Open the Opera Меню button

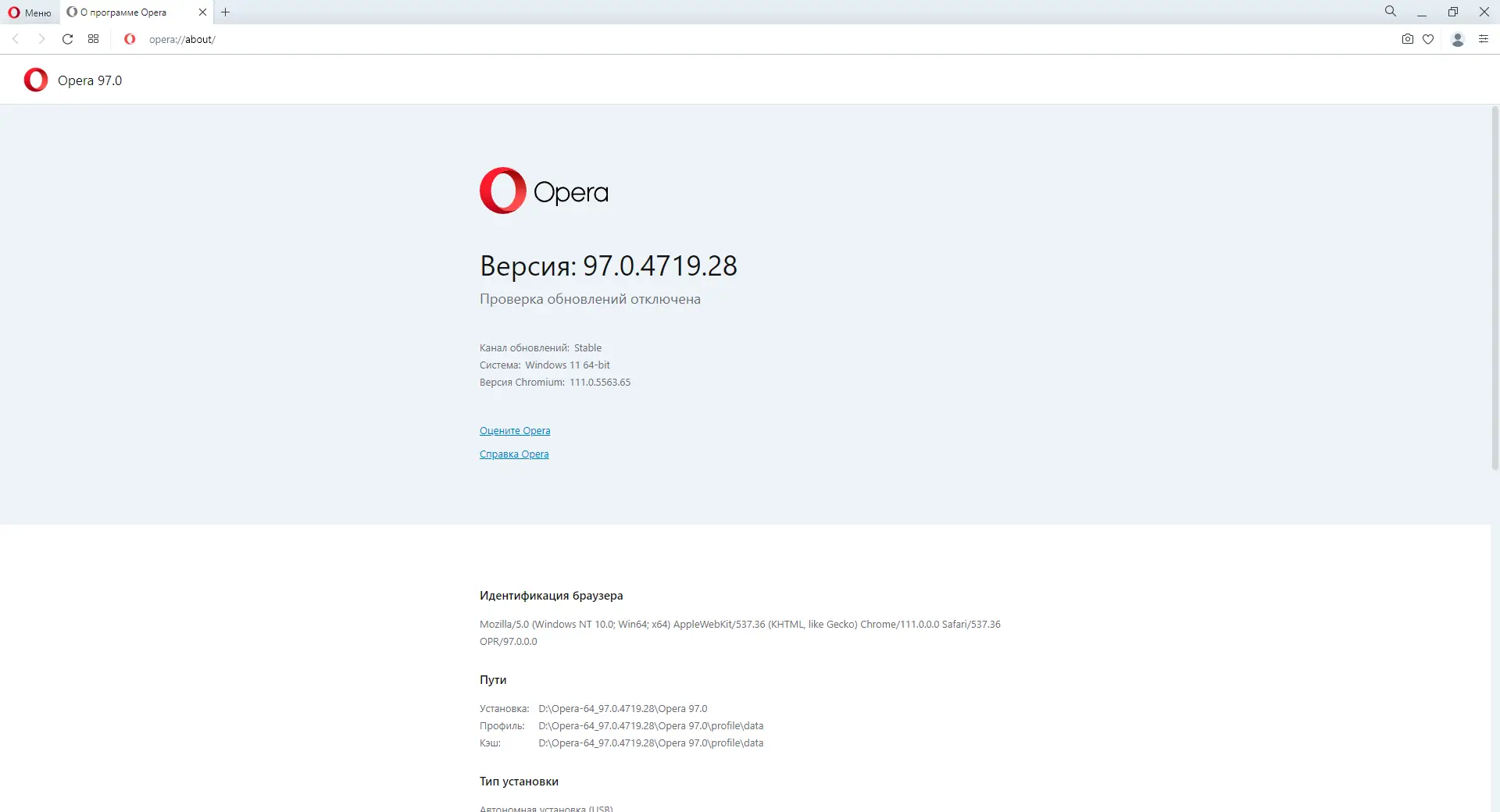pyautogui.click(x=29, y=12)
